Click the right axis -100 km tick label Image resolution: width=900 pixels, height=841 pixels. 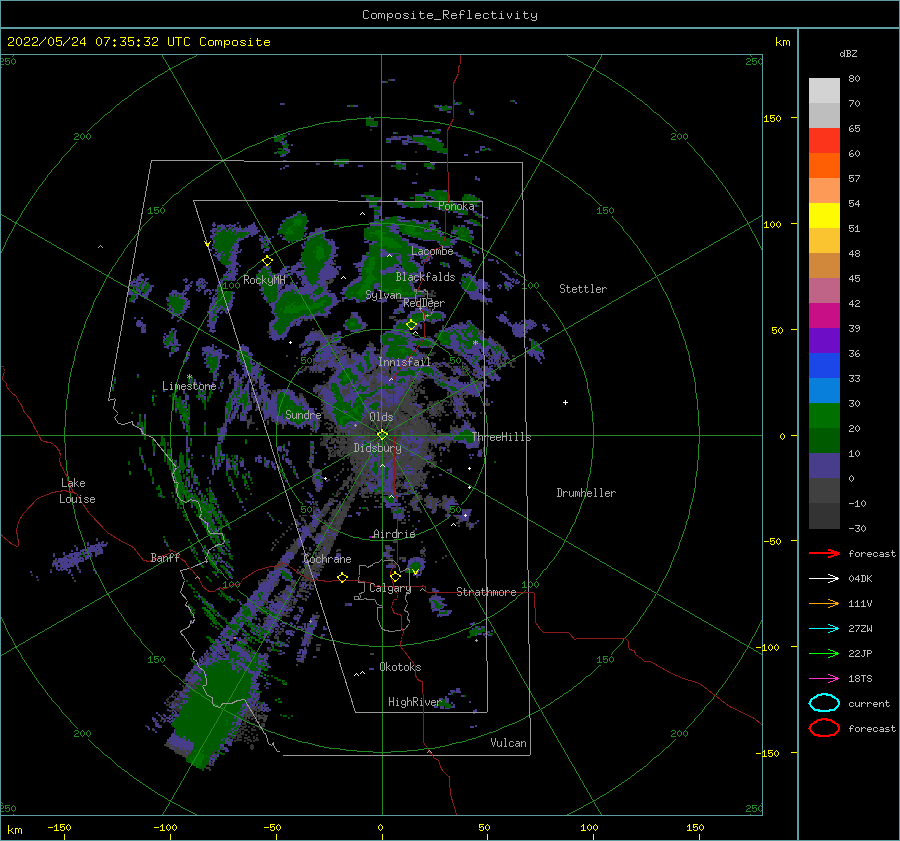pyautogui.click(x=767, y=647)
